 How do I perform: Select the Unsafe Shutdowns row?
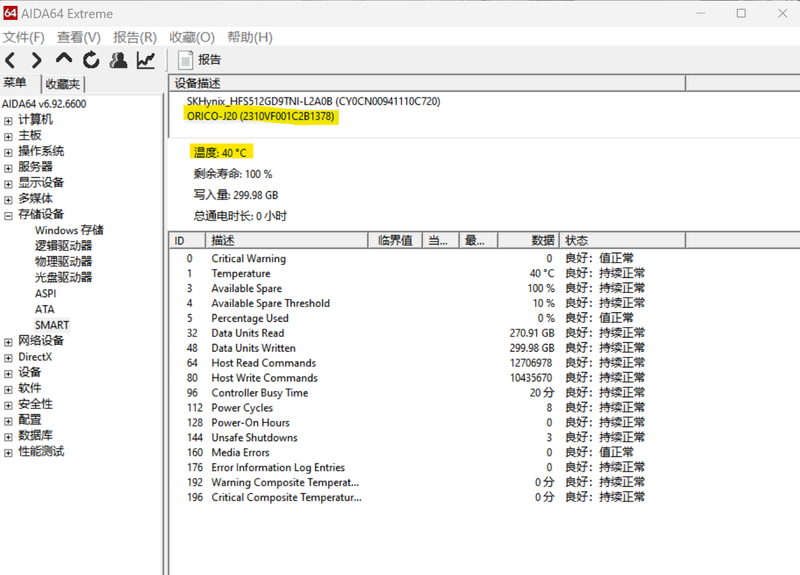(427, 438)
